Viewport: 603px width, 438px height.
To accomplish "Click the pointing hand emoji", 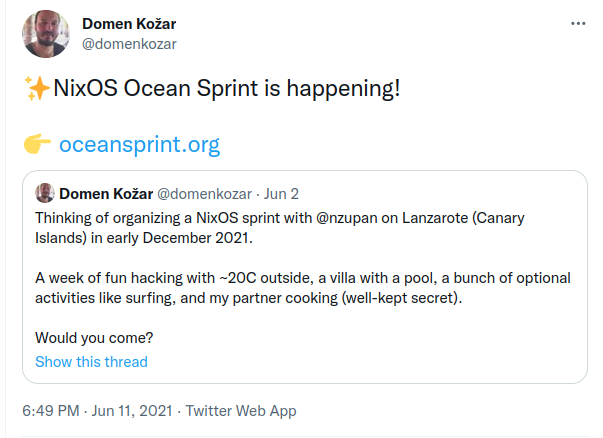I will (37, 144).
